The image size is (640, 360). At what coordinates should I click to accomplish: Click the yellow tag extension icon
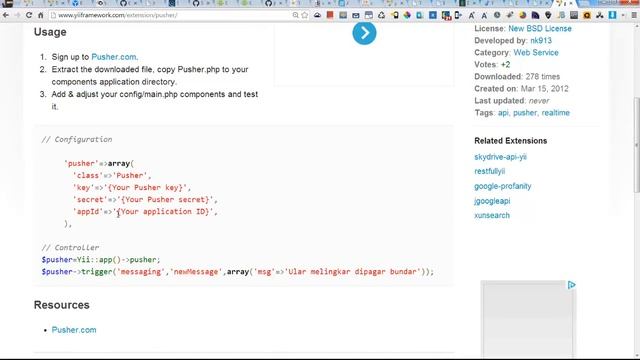tap(395, 16)
